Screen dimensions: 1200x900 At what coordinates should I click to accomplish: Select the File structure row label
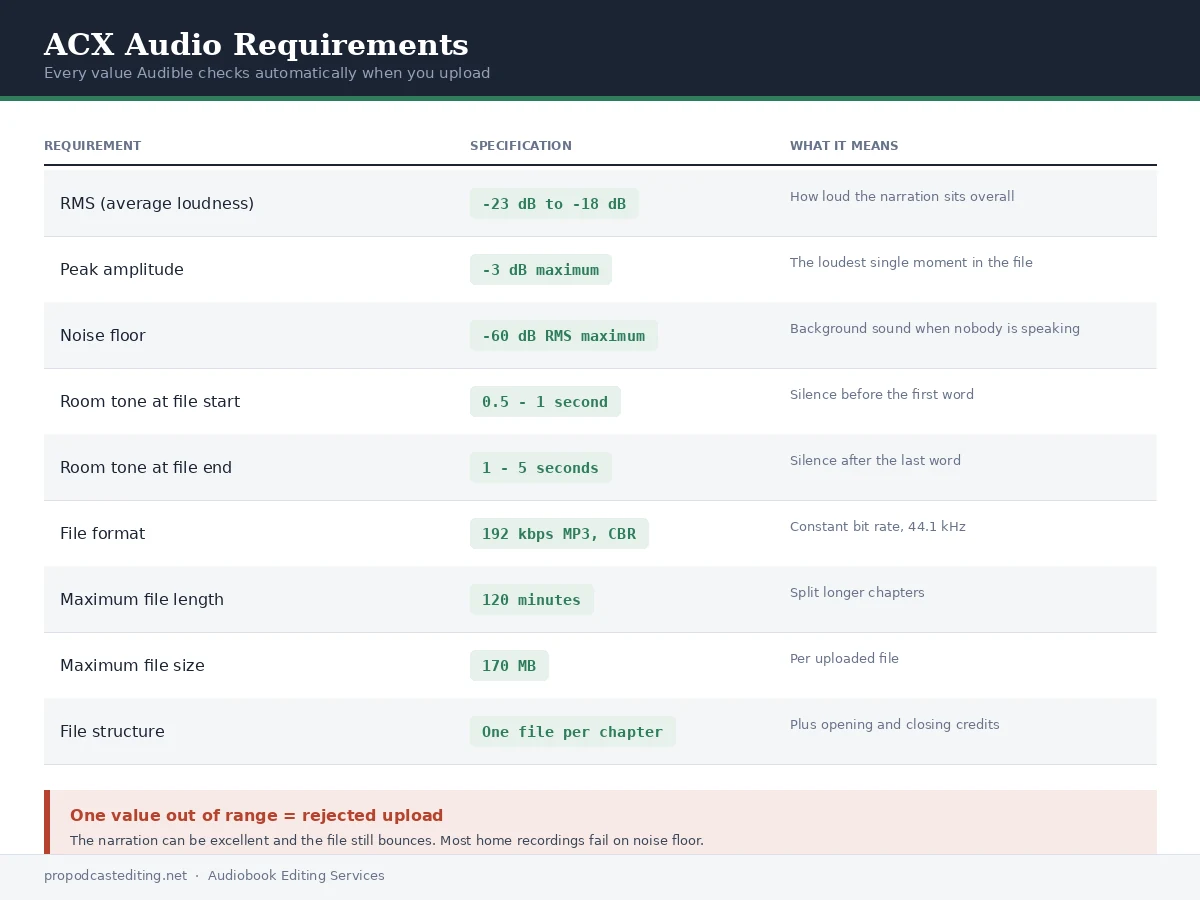click(112, 732)
